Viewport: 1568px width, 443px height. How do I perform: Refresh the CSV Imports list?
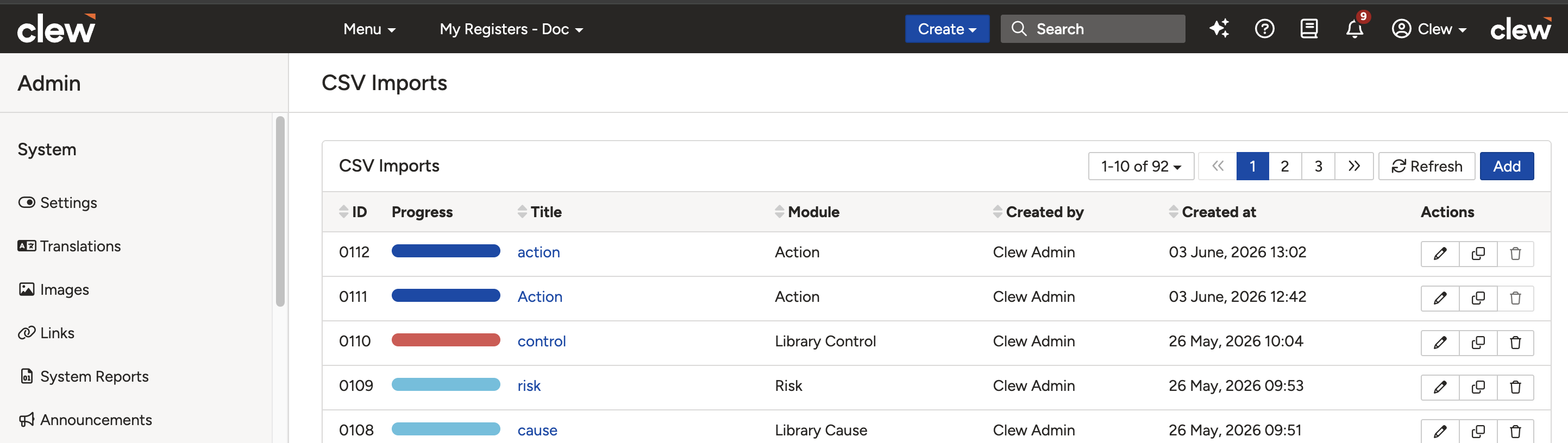coord(1427,166)
